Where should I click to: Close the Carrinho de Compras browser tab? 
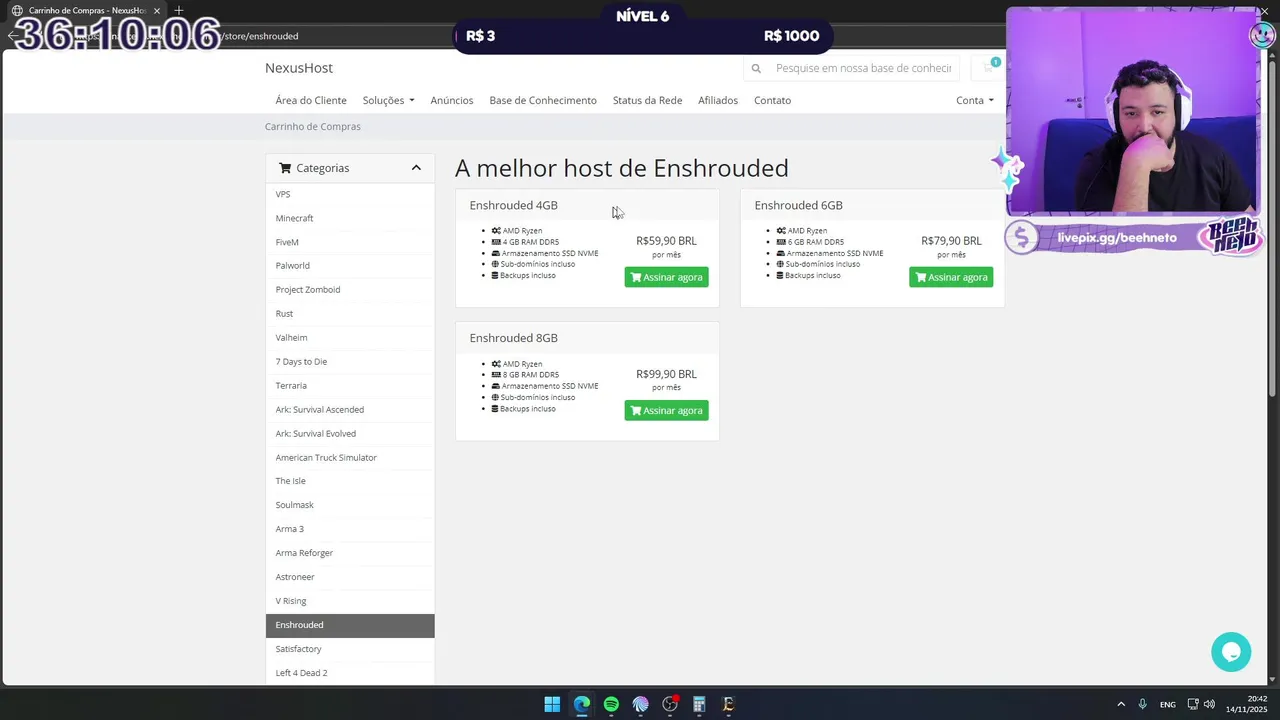pos(157,10)
